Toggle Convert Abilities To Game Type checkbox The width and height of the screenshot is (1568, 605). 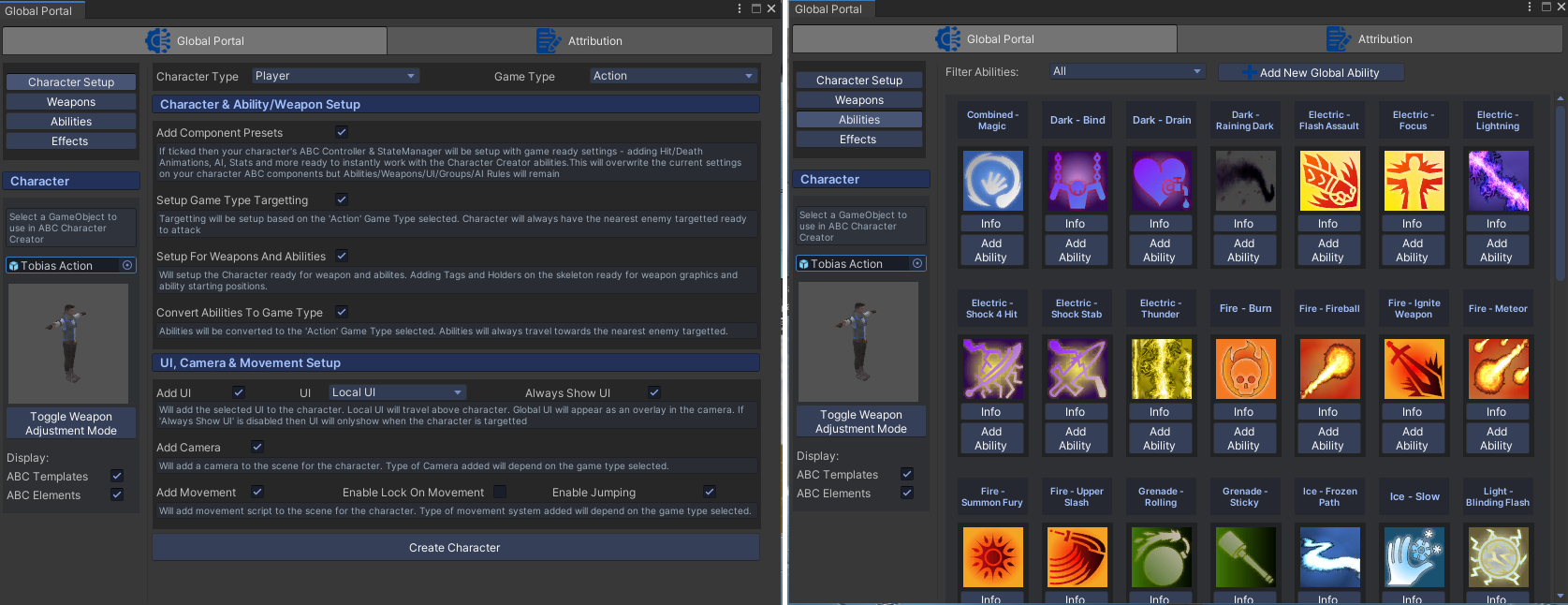click(x=342, y=312)
